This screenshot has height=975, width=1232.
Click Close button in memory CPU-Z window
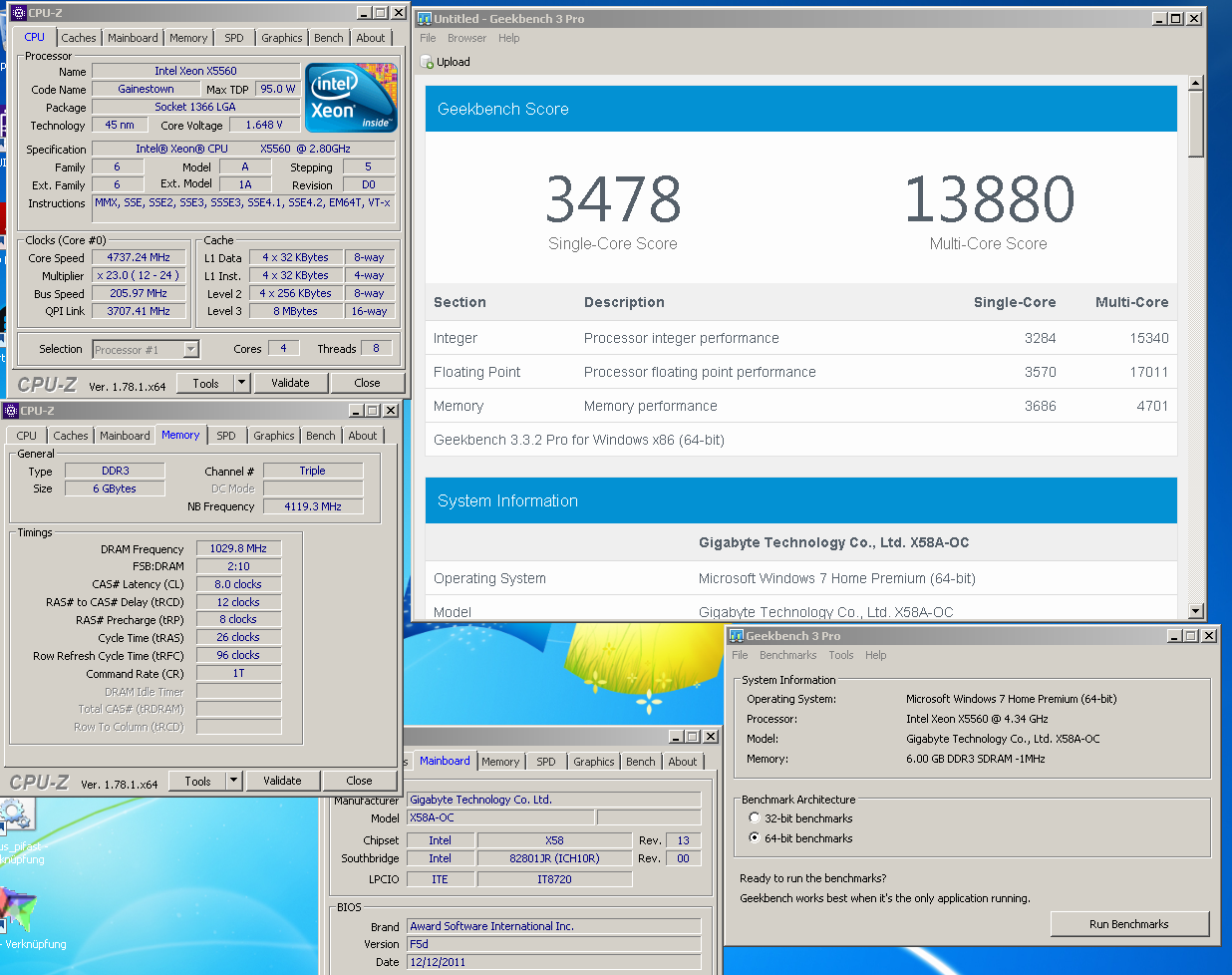pyautogui.click(x=359, y=781)
